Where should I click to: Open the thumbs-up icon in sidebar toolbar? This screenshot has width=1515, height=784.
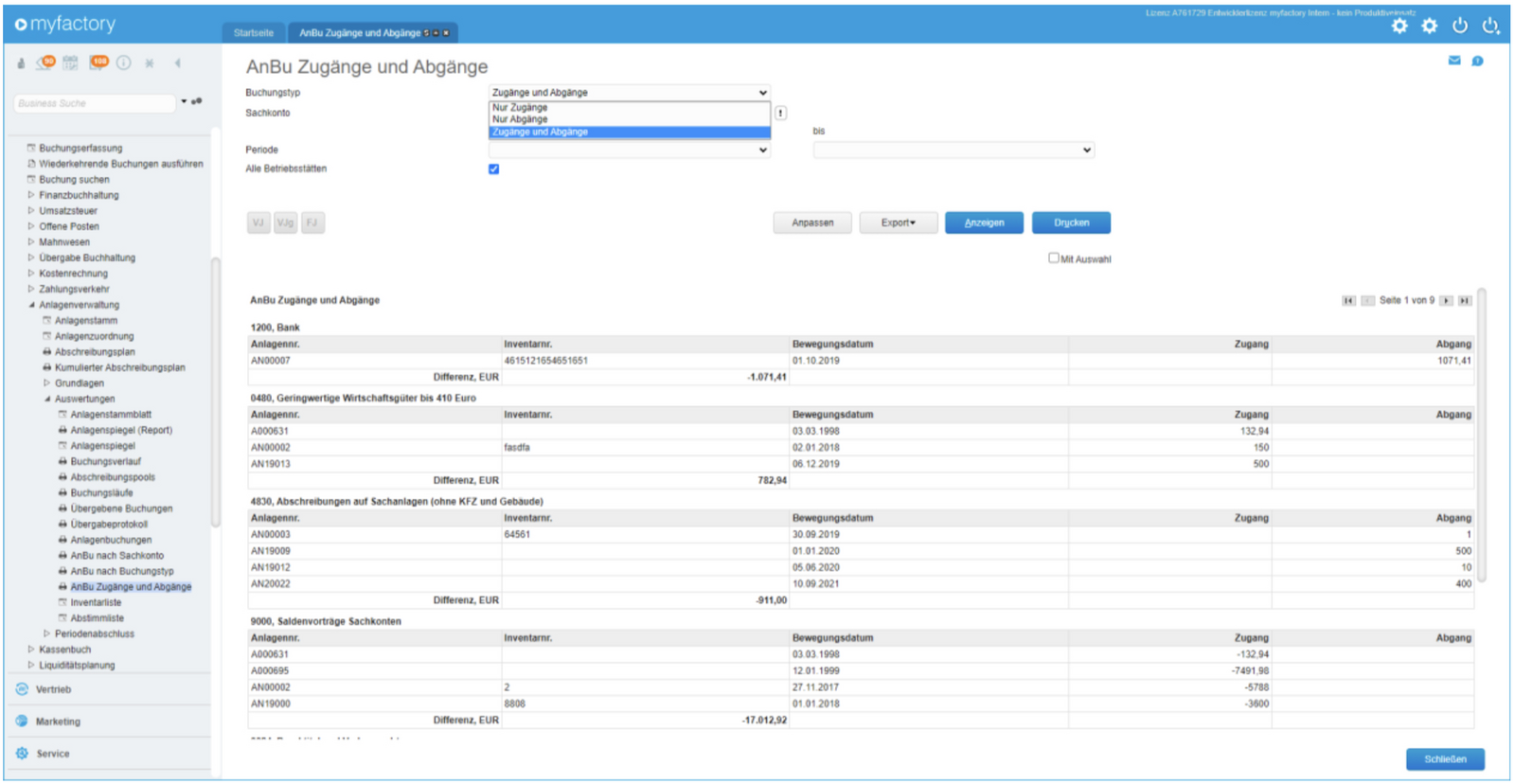coord(21,63)
